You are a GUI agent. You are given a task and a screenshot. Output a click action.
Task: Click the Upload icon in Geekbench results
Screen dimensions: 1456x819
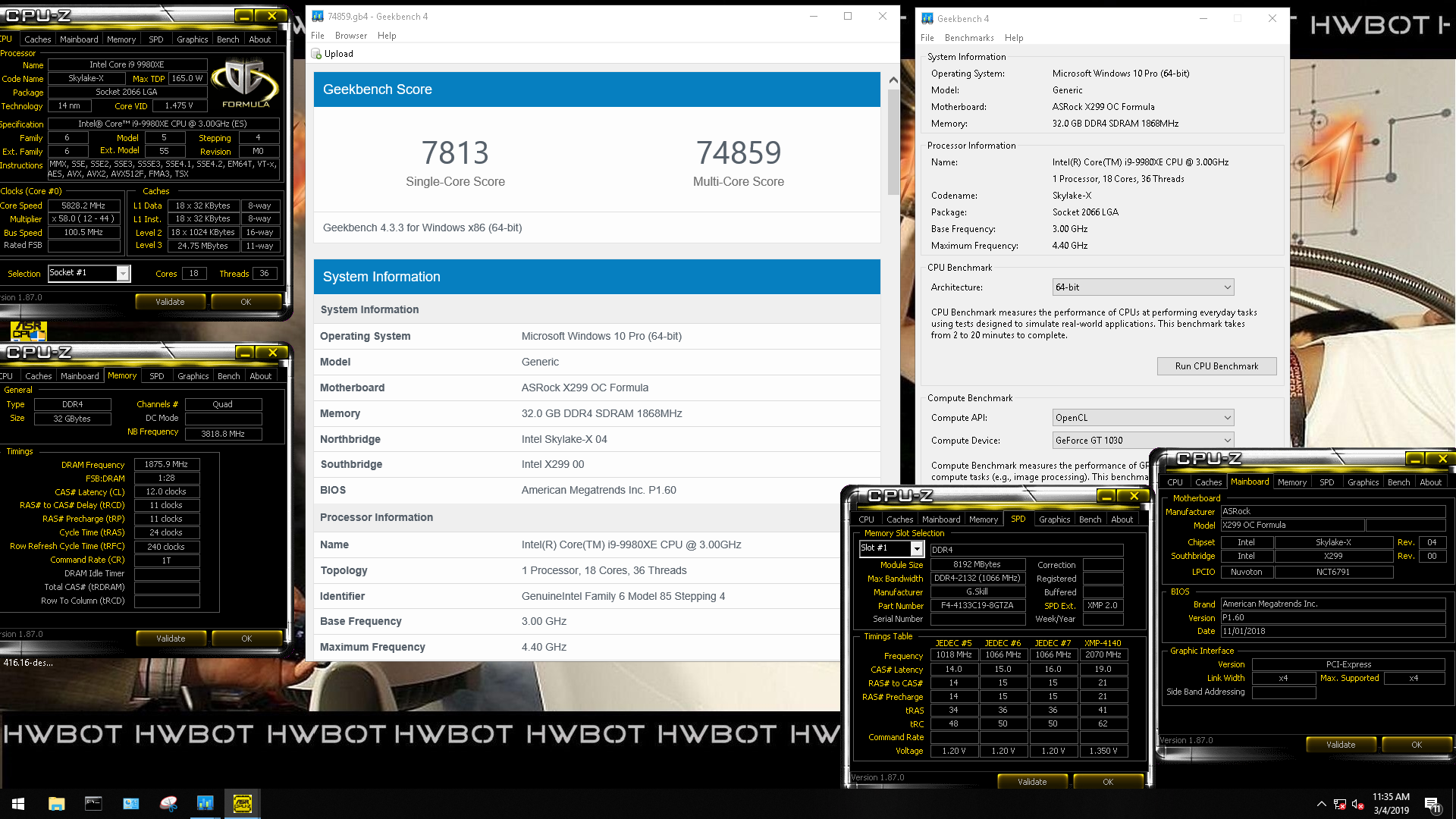(317, 54)
